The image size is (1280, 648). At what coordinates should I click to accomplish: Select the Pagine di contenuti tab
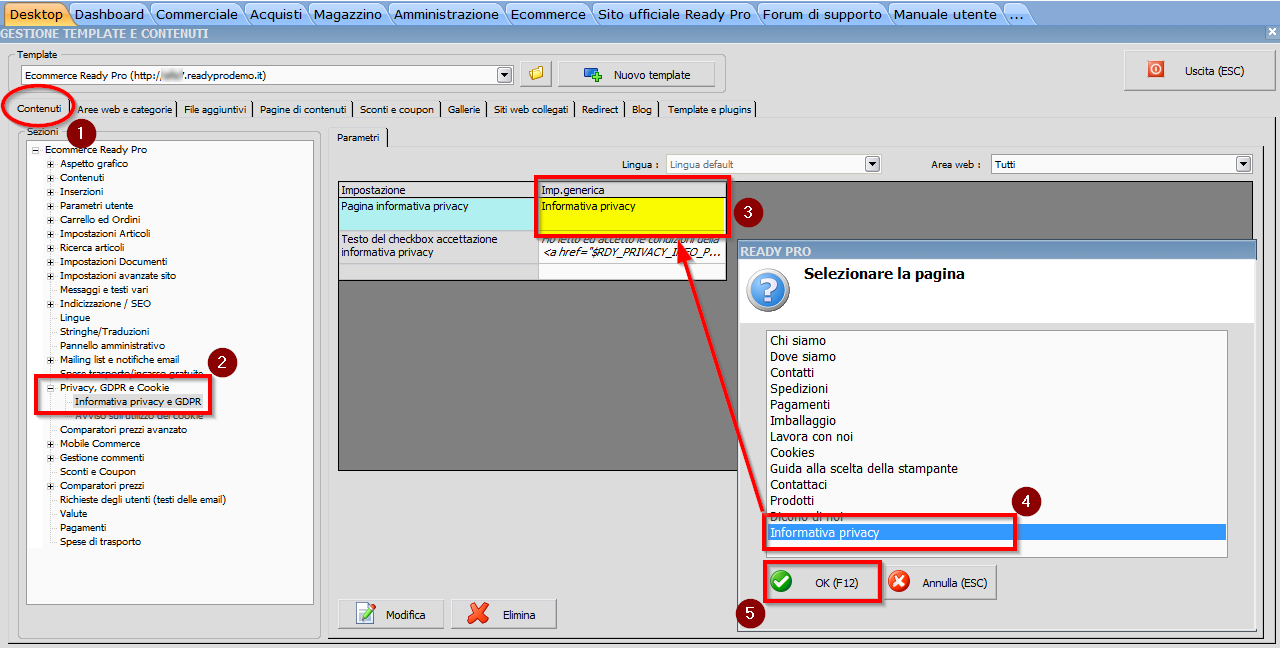(303, 110)
